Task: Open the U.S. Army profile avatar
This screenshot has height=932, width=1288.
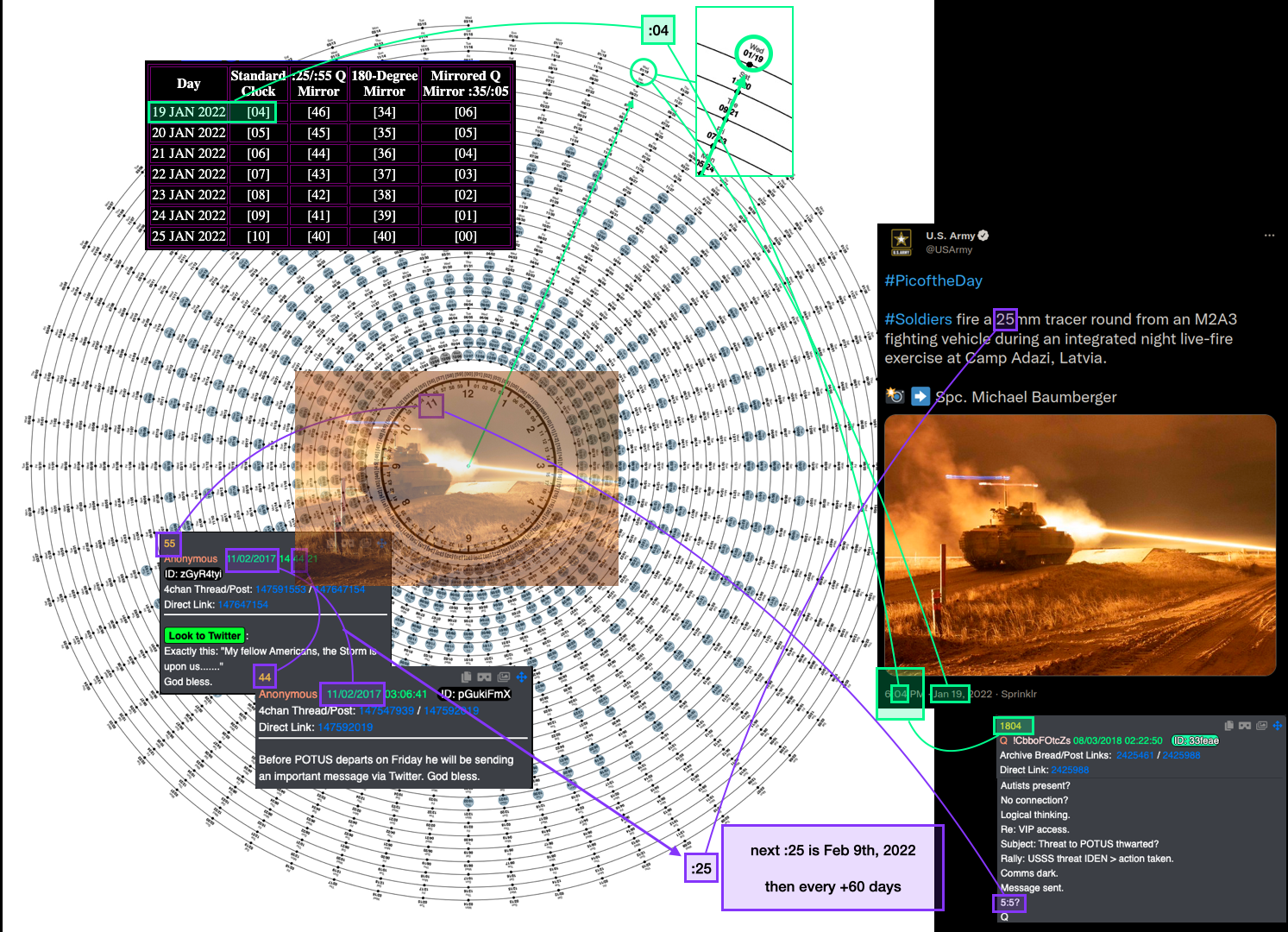Action: pos(902,242)
